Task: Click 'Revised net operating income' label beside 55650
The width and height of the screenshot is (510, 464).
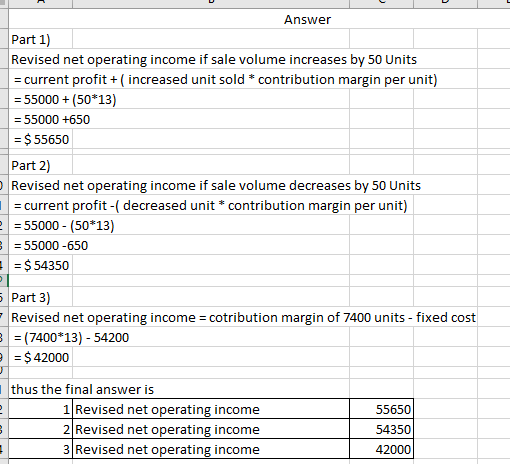Action: [x=211, y=409]
